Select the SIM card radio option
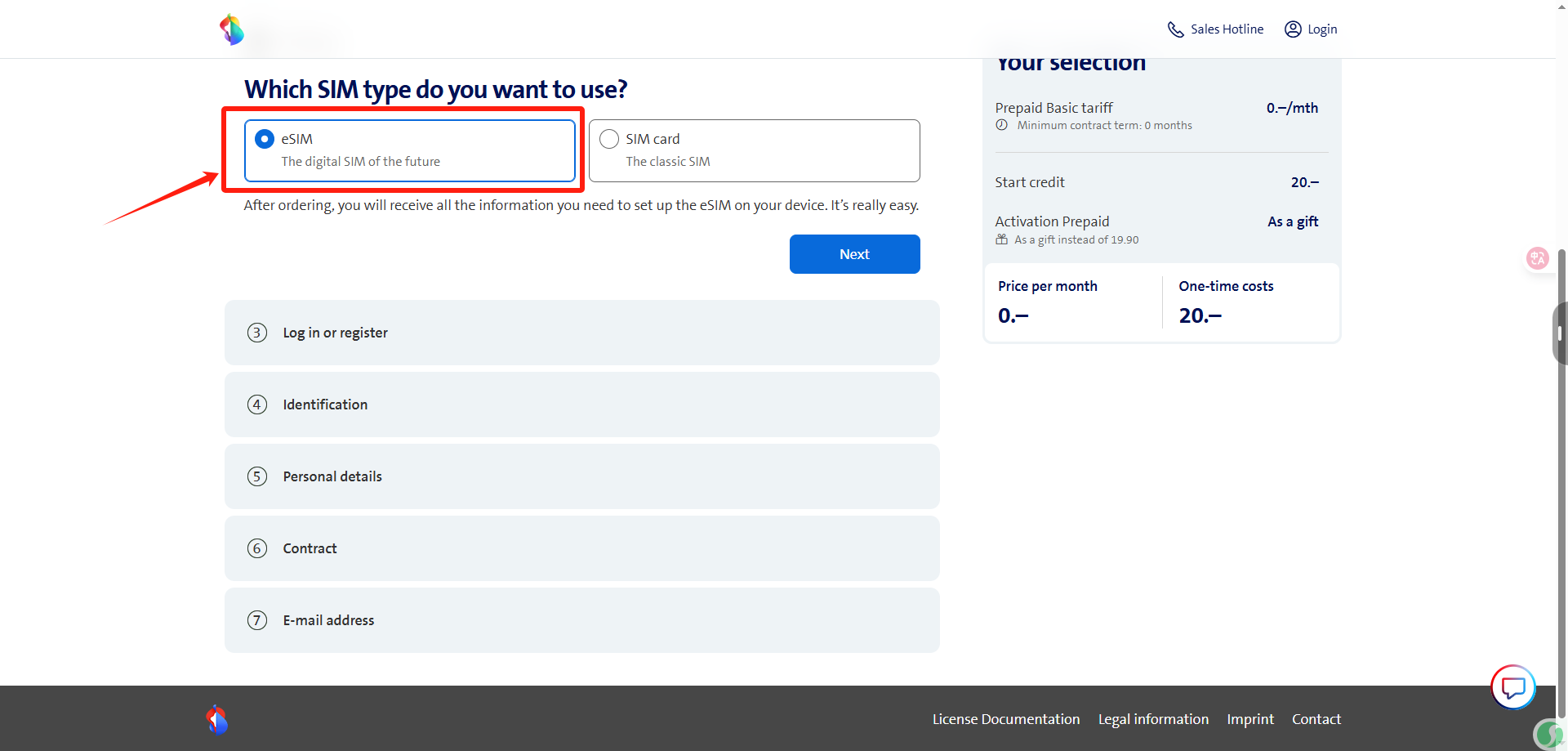 click(609, 139)
